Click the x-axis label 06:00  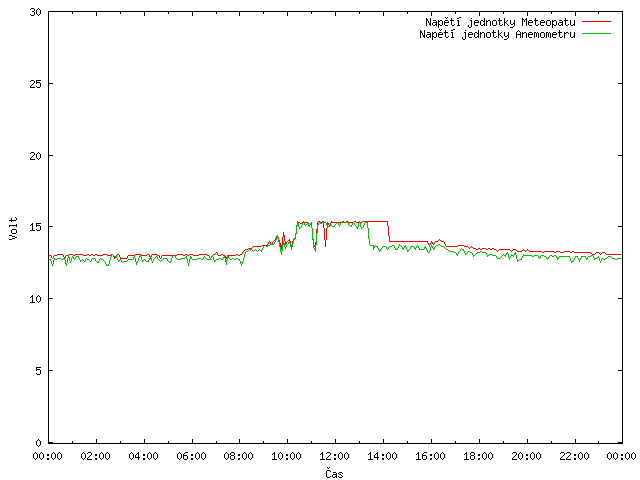[191, 456]
